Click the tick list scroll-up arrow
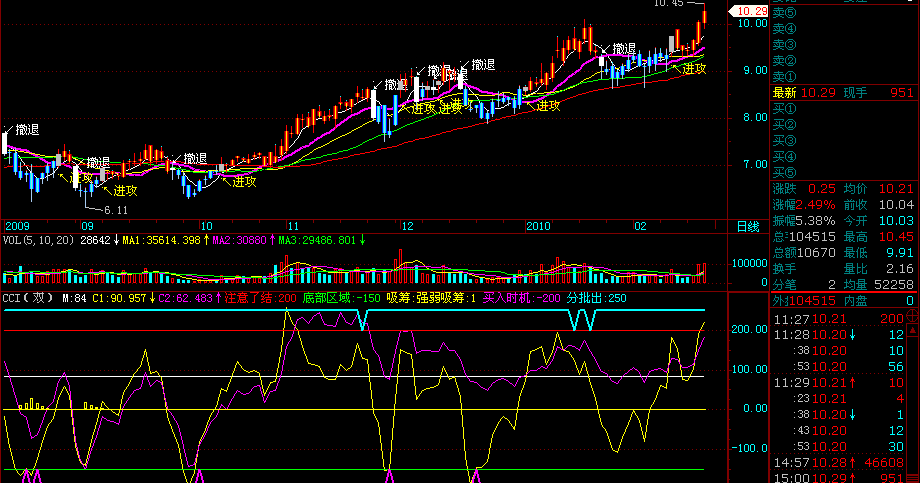 pos(913,331)
